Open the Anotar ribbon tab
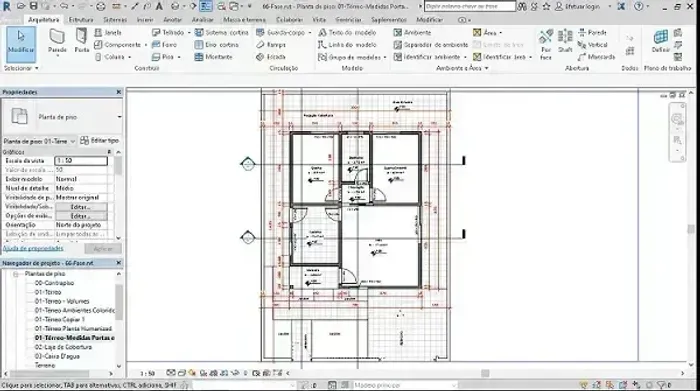The height and width of the screenshot is (391, 700). (x=172, y=20)
